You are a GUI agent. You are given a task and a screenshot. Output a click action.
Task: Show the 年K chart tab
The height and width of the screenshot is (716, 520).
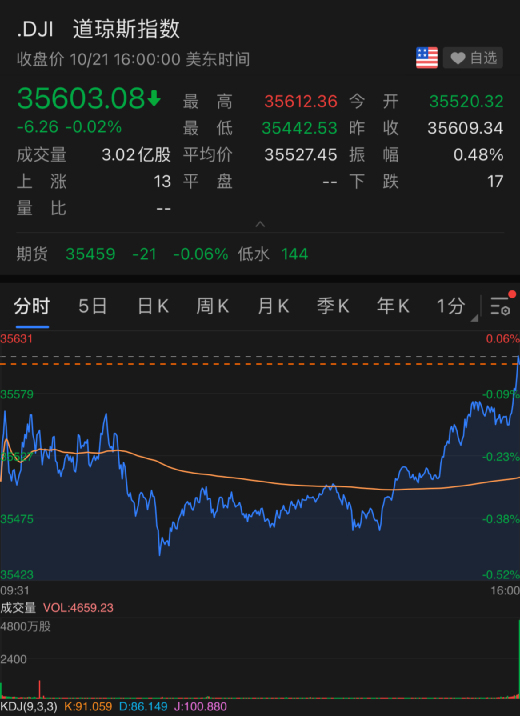coord(394,306)
